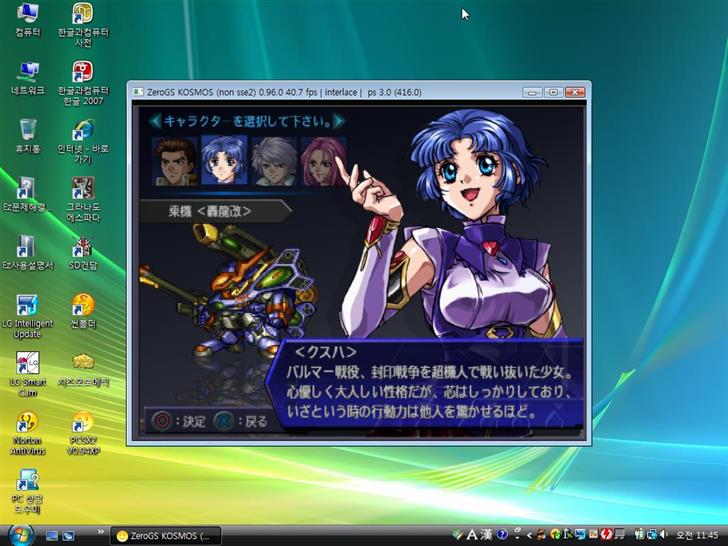
Task: Launch the SD건담 shortcut
Action: (x=83, y=253)
